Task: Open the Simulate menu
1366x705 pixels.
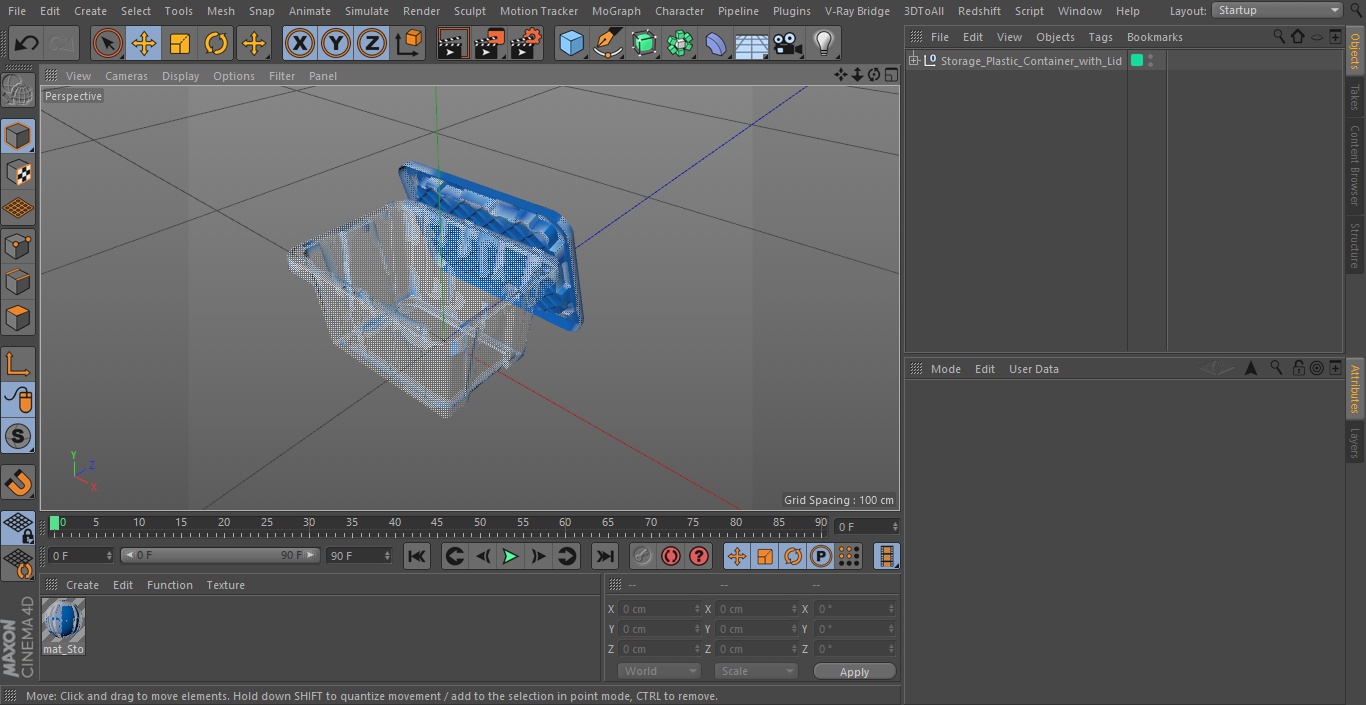Action: pos(366,11)
